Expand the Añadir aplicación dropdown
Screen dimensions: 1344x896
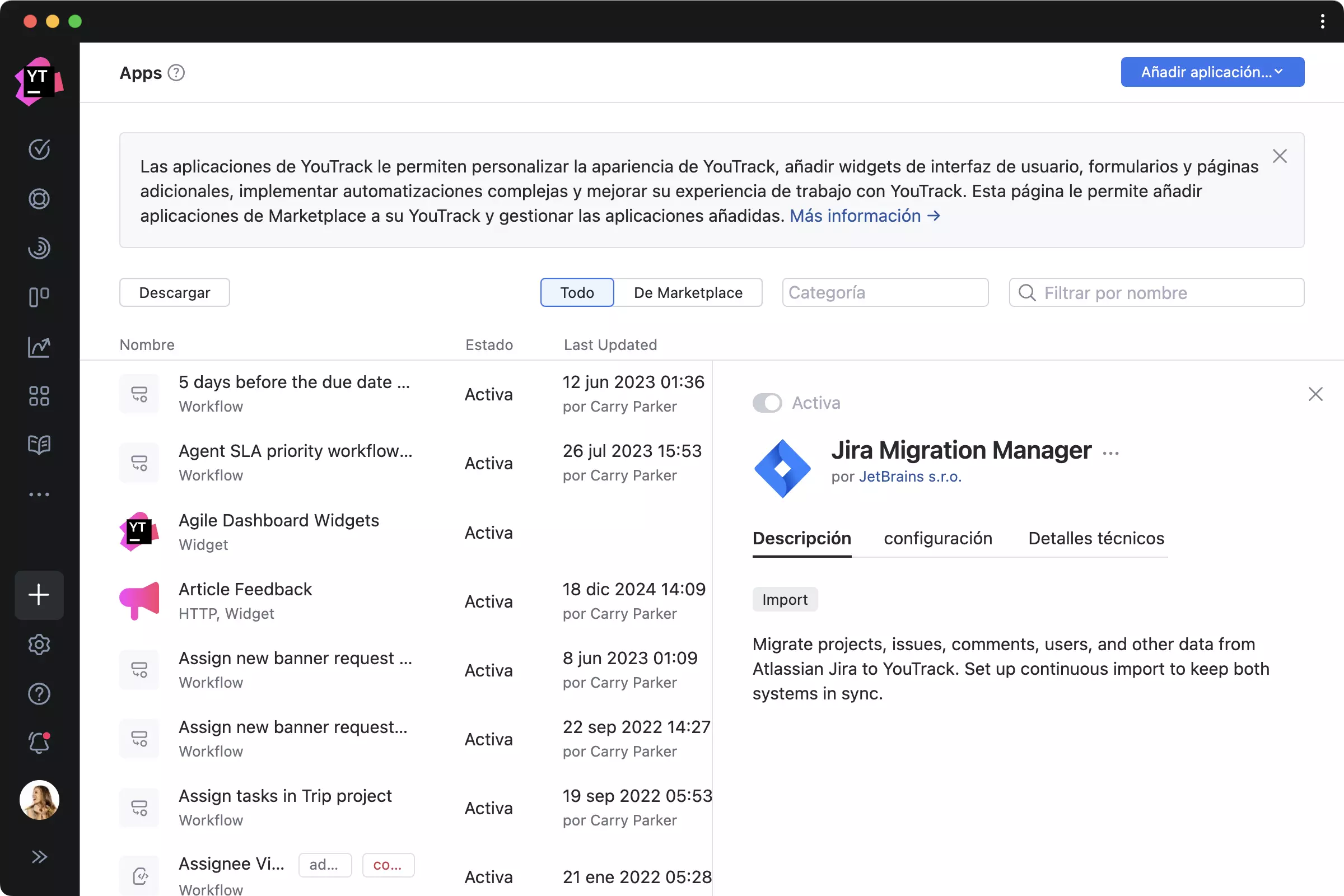coord(1212,72)
